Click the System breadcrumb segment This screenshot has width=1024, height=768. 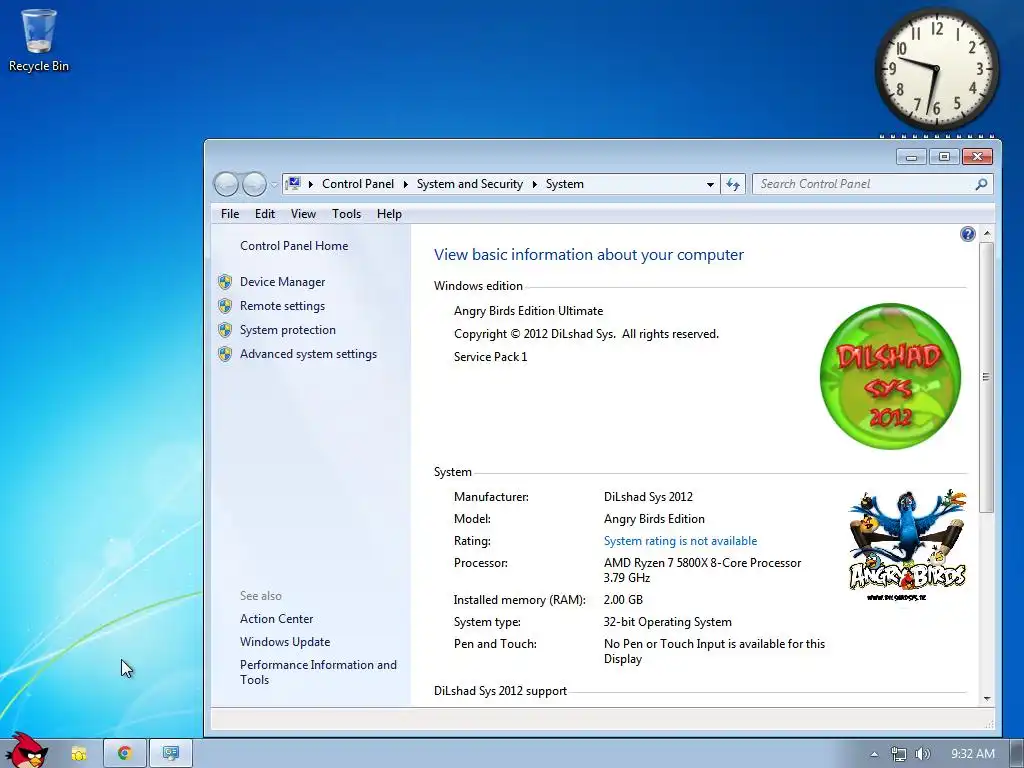(565, 184)
